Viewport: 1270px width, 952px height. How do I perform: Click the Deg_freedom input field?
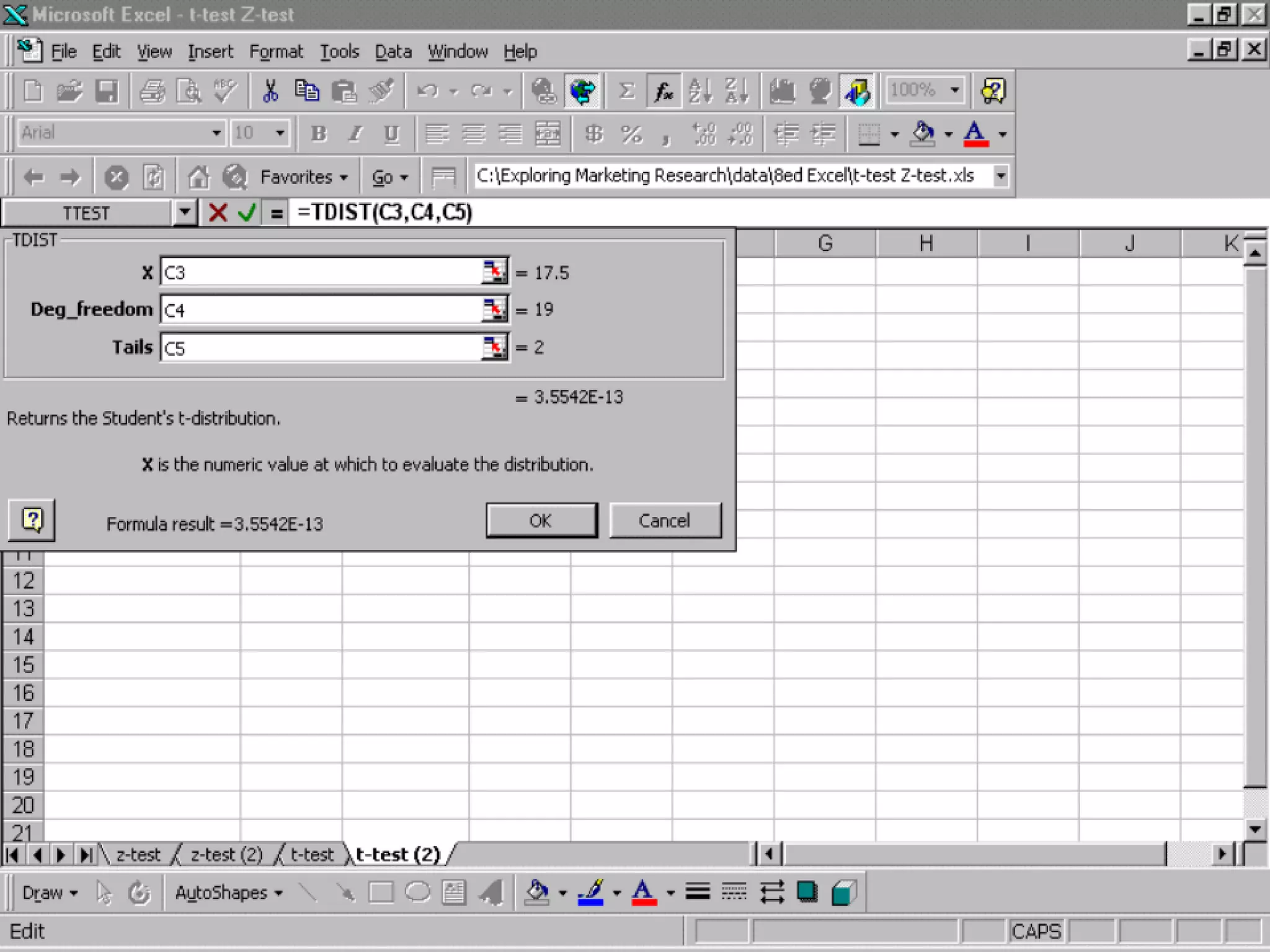point(319,309)
